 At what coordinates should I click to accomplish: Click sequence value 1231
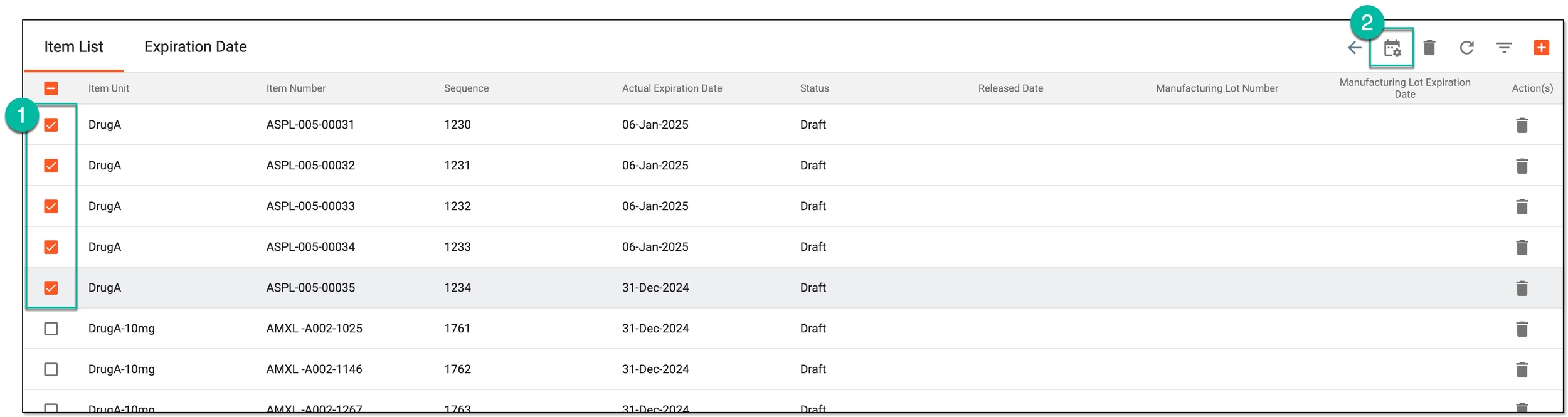click(x=457, y=166)
